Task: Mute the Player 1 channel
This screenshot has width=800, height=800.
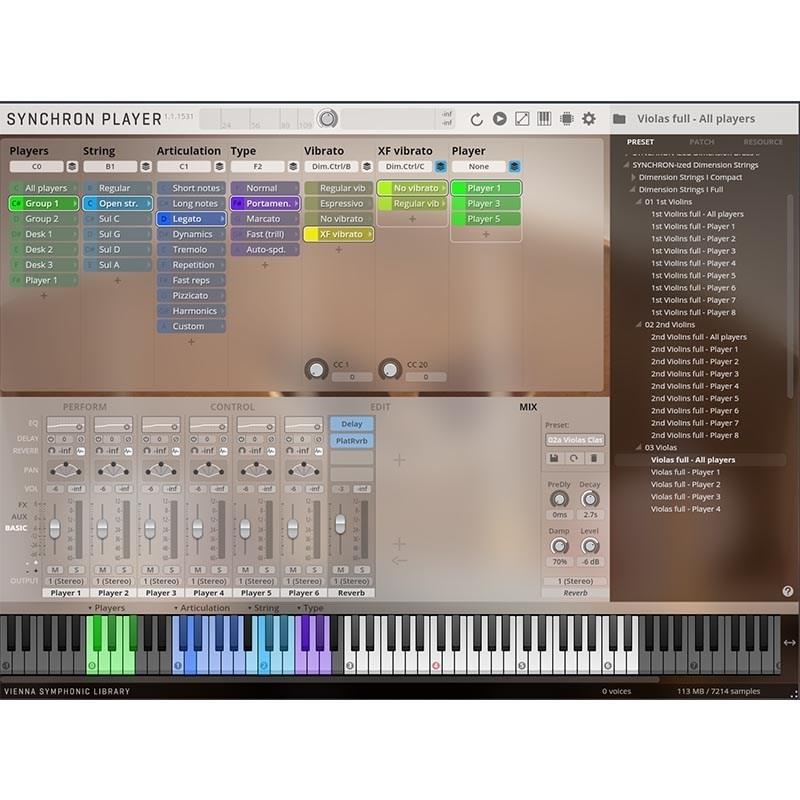Action: tap(56, 569)
